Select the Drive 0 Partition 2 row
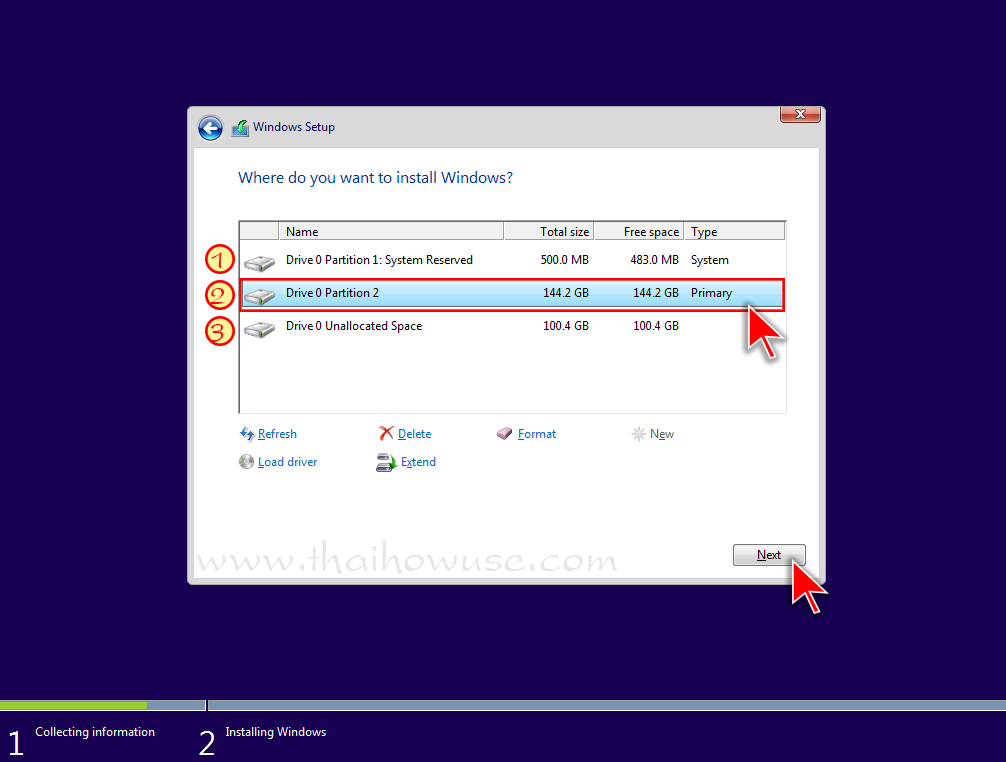Viewport: 1006px width, 762px height. point(512,294)
